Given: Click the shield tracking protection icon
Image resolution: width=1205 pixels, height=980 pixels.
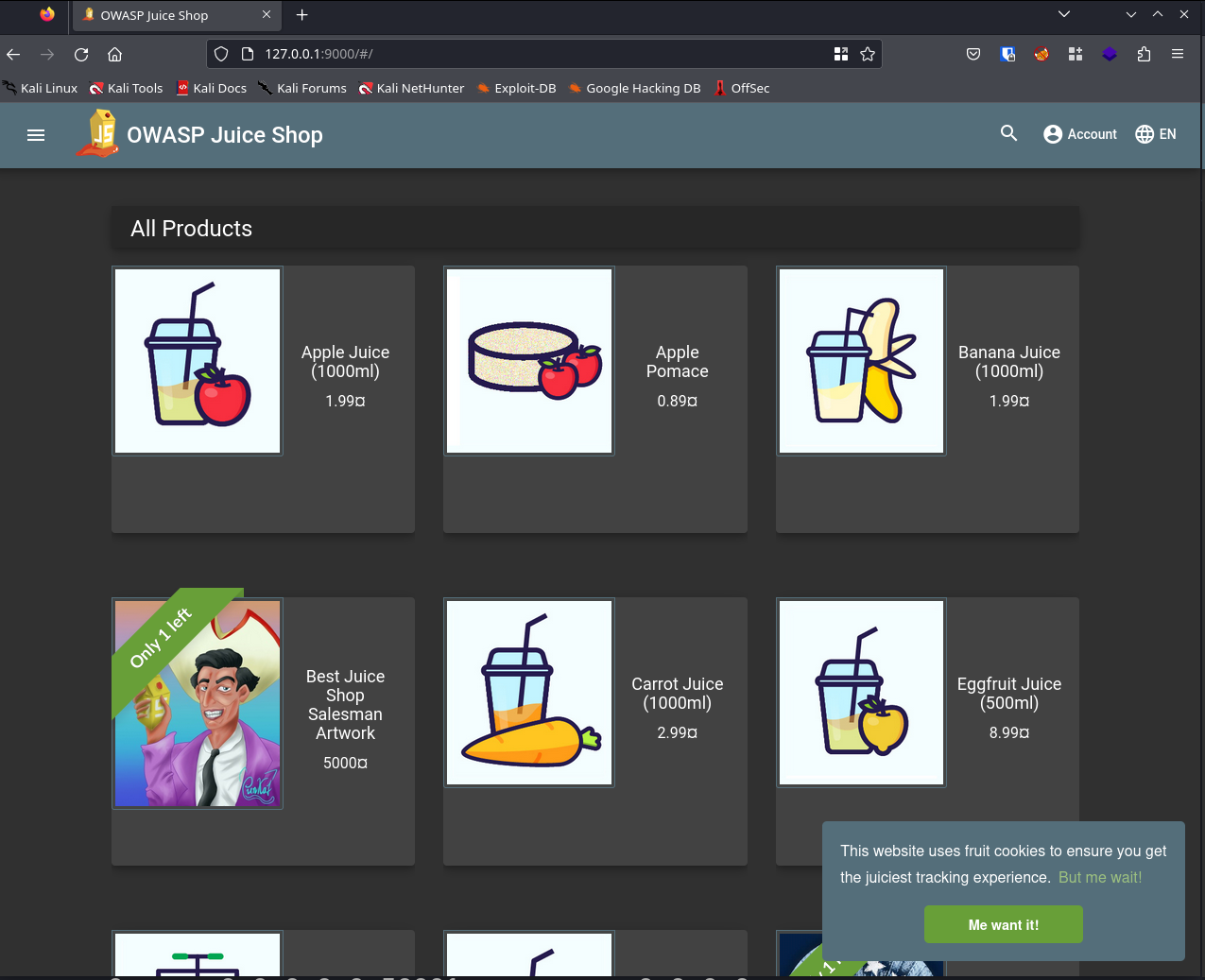Looking at the screenshot, I should coord(221,55).
